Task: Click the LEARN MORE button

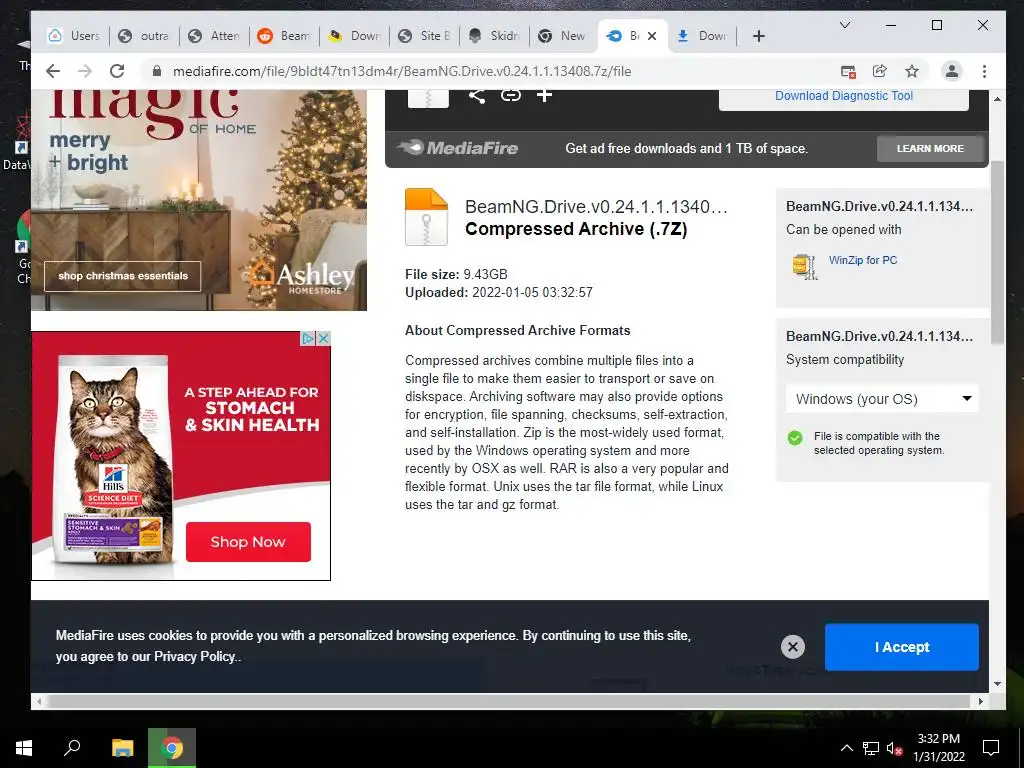Action: (x=930, y=148)
